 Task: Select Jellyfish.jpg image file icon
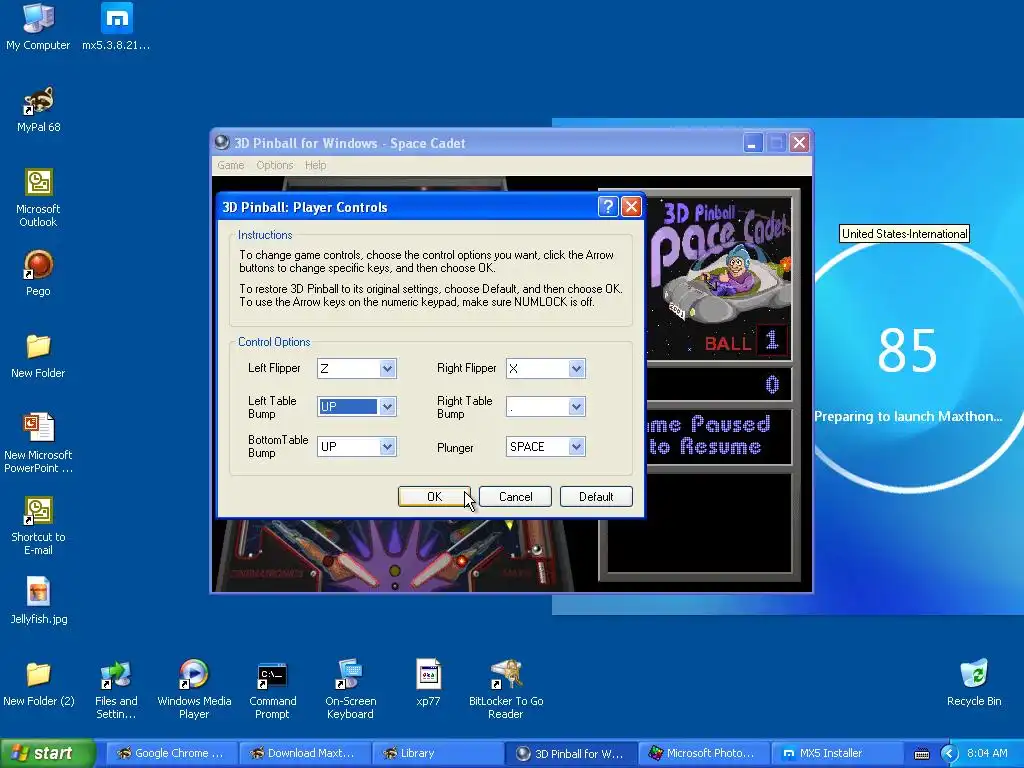pos(38,601)
